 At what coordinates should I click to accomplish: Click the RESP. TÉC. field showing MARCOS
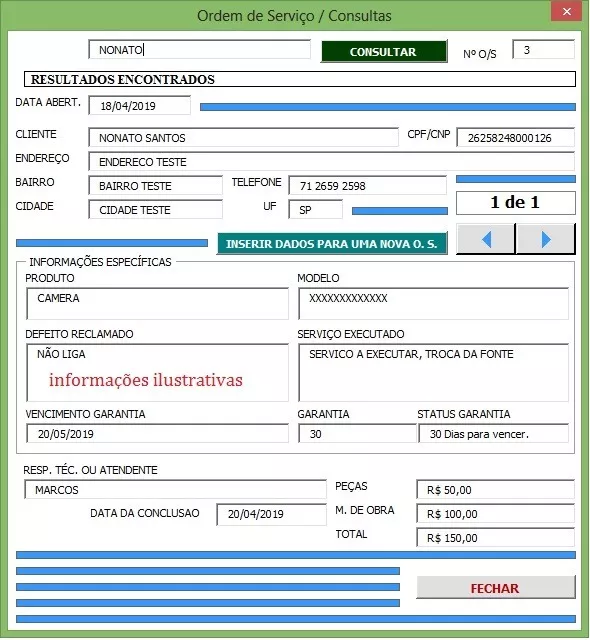(x=175, y=489)
